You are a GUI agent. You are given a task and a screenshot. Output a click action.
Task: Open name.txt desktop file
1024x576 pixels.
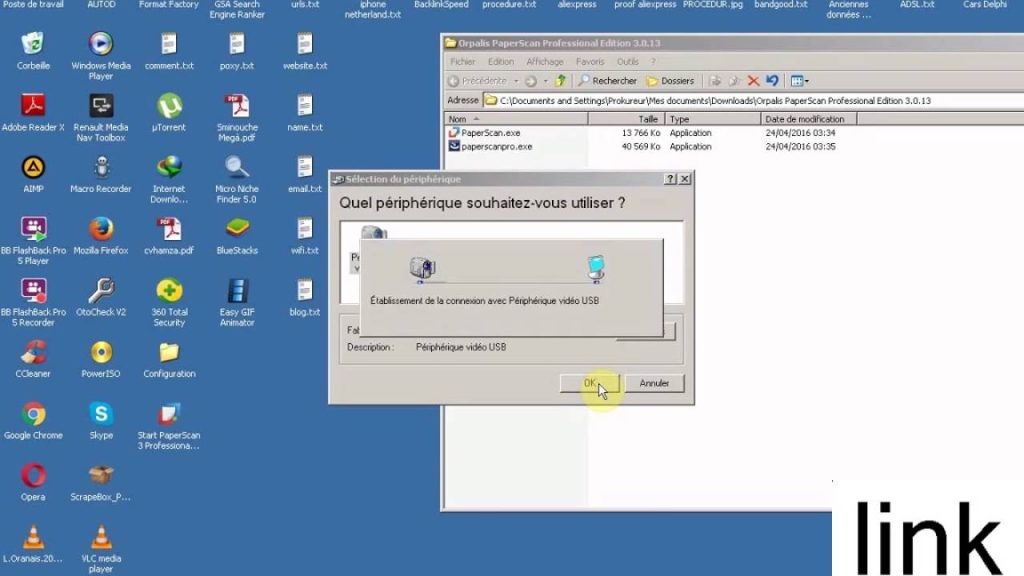tap(304, 106)
